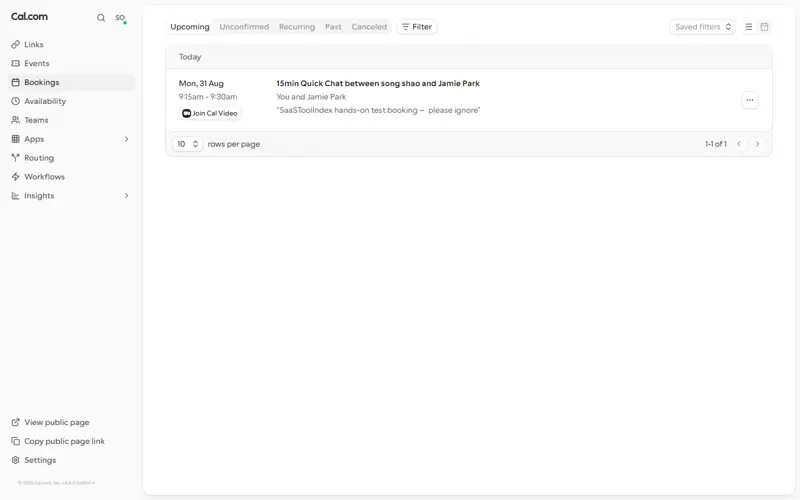Click the Events ticket icon in sidebar
This screenshot has height=500, width=800.
16,63
